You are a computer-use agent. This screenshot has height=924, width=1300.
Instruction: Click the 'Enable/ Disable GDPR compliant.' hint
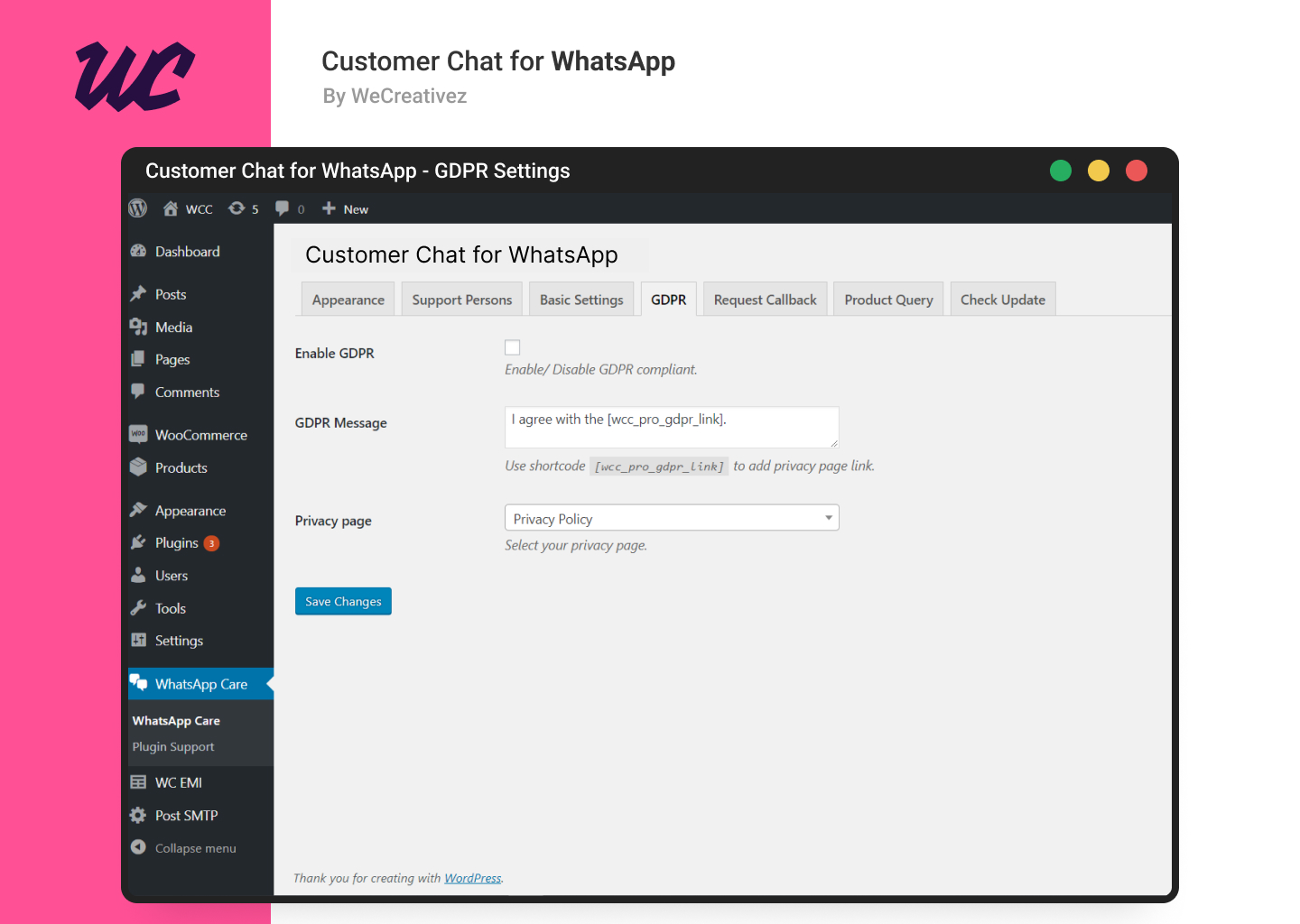click(x=601, y=369)
